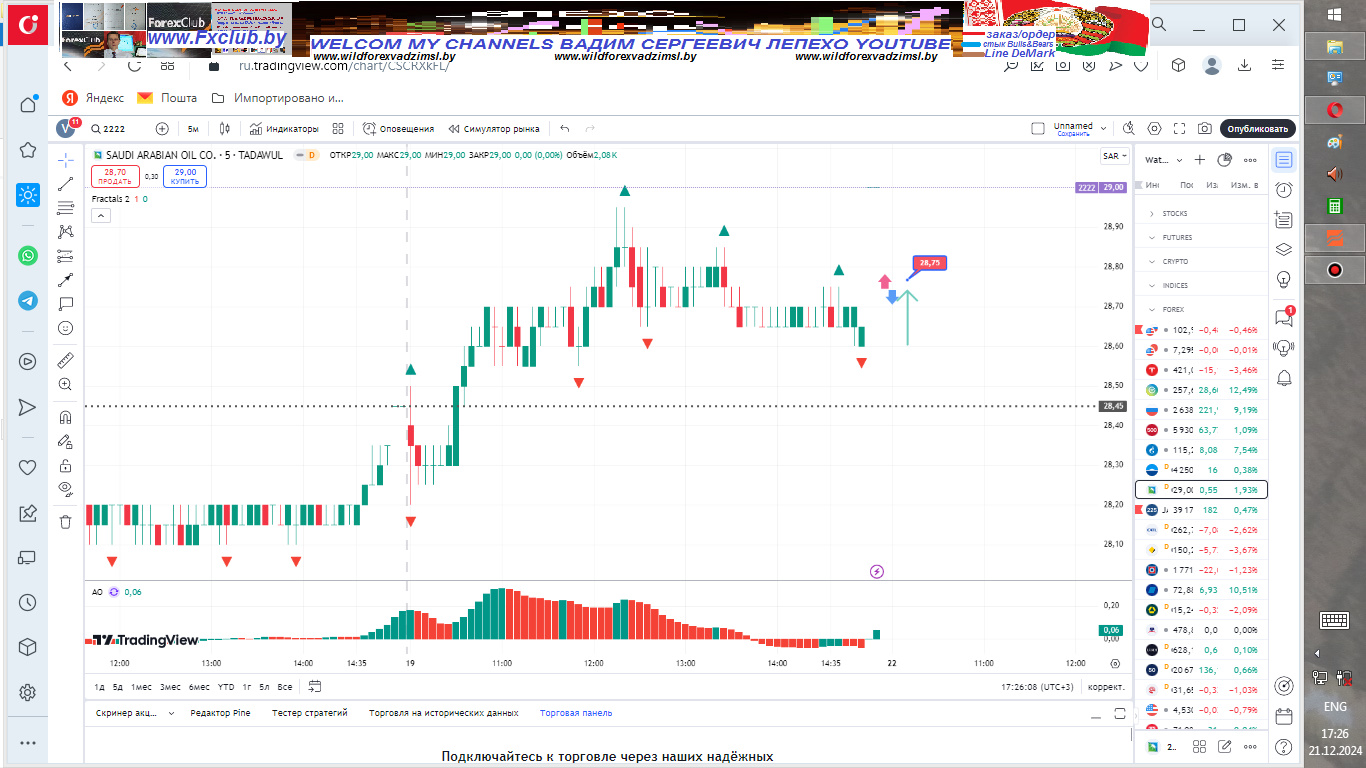The width and height of the screenshot is (1366, 768).
Task: Open indicator templates grid
Action: click(338, 129)
